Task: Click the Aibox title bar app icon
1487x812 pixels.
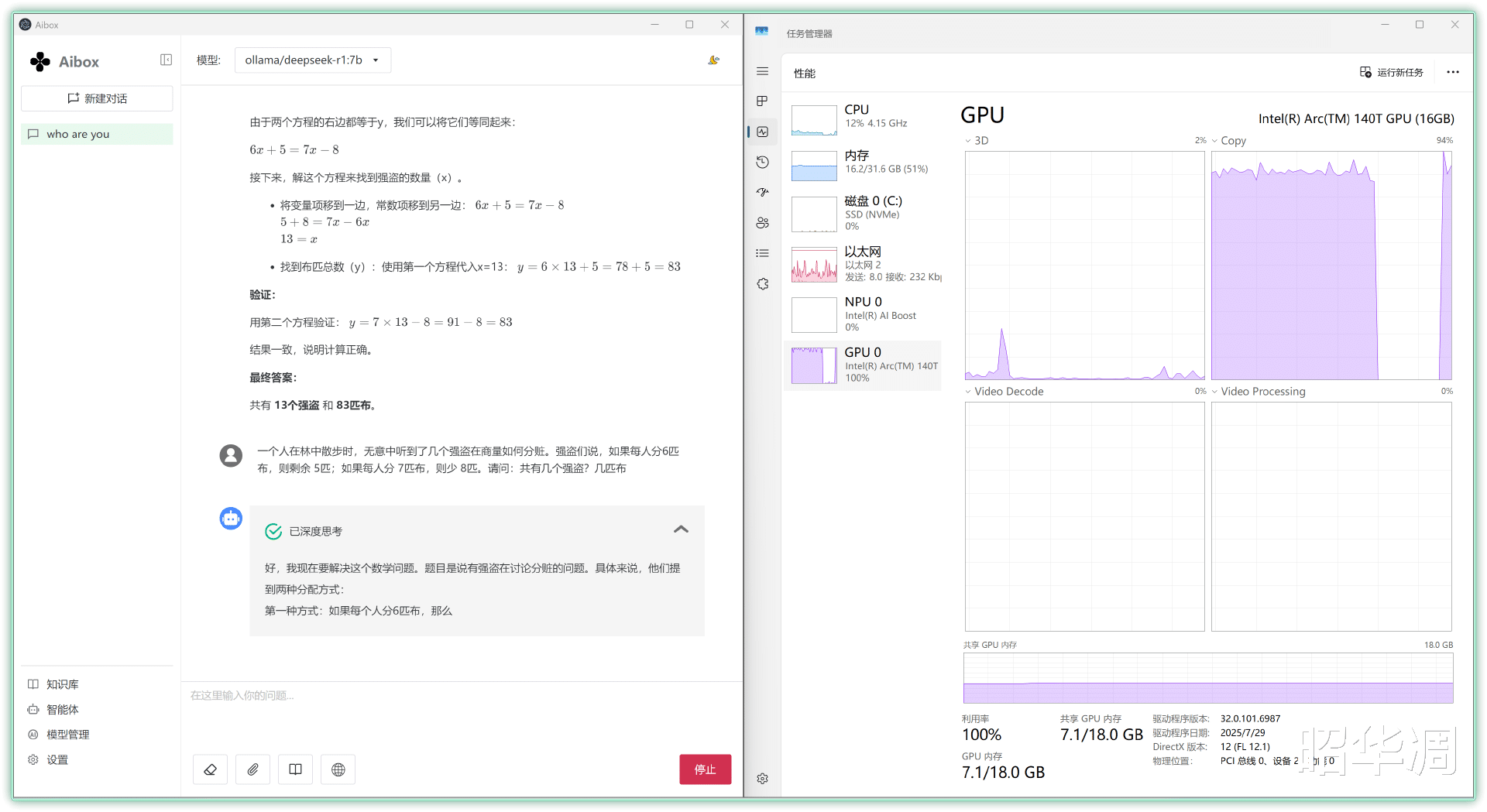Action: pos(26,25)
